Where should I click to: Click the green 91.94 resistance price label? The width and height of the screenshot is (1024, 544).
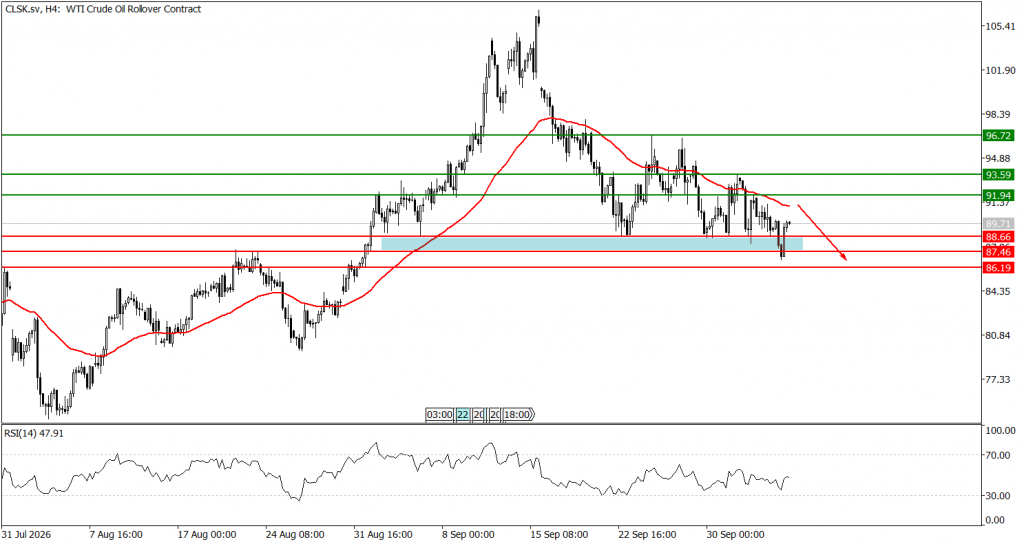click(x=999, y=195)
